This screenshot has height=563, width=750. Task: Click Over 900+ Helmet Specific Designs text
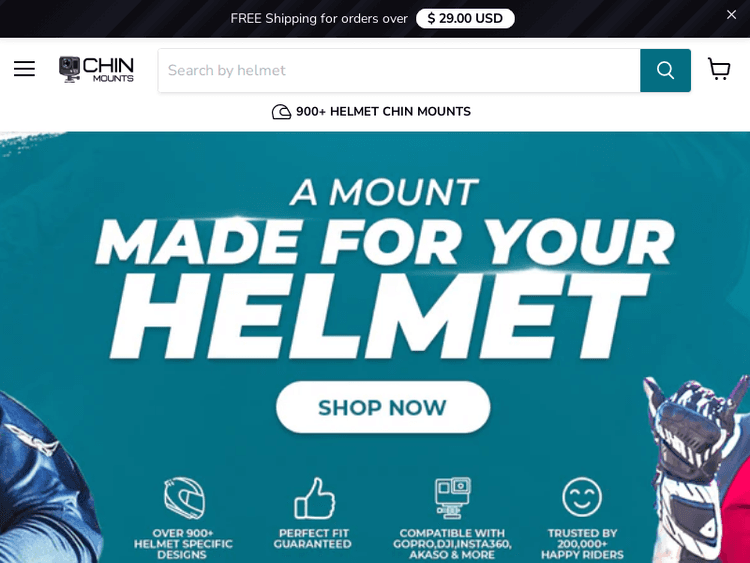click(183, 544)
